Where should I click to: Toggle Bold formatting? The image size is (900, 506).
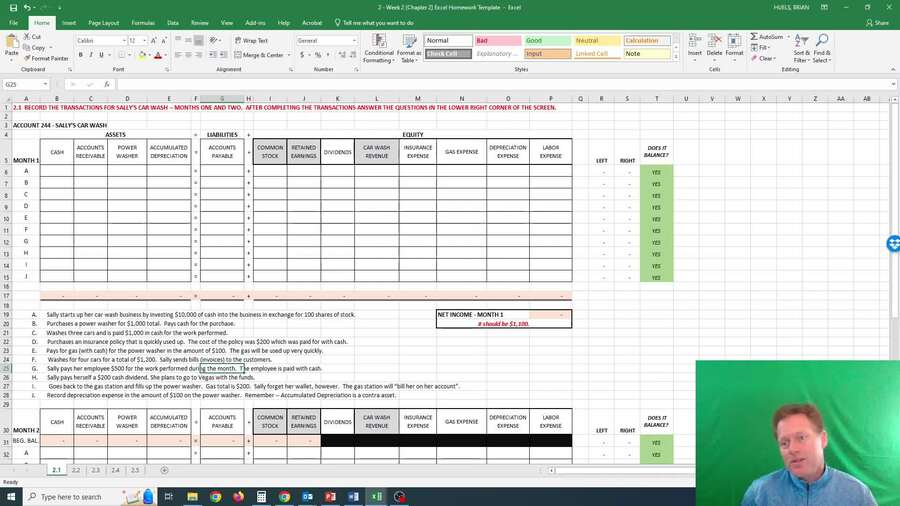(80, 55)
